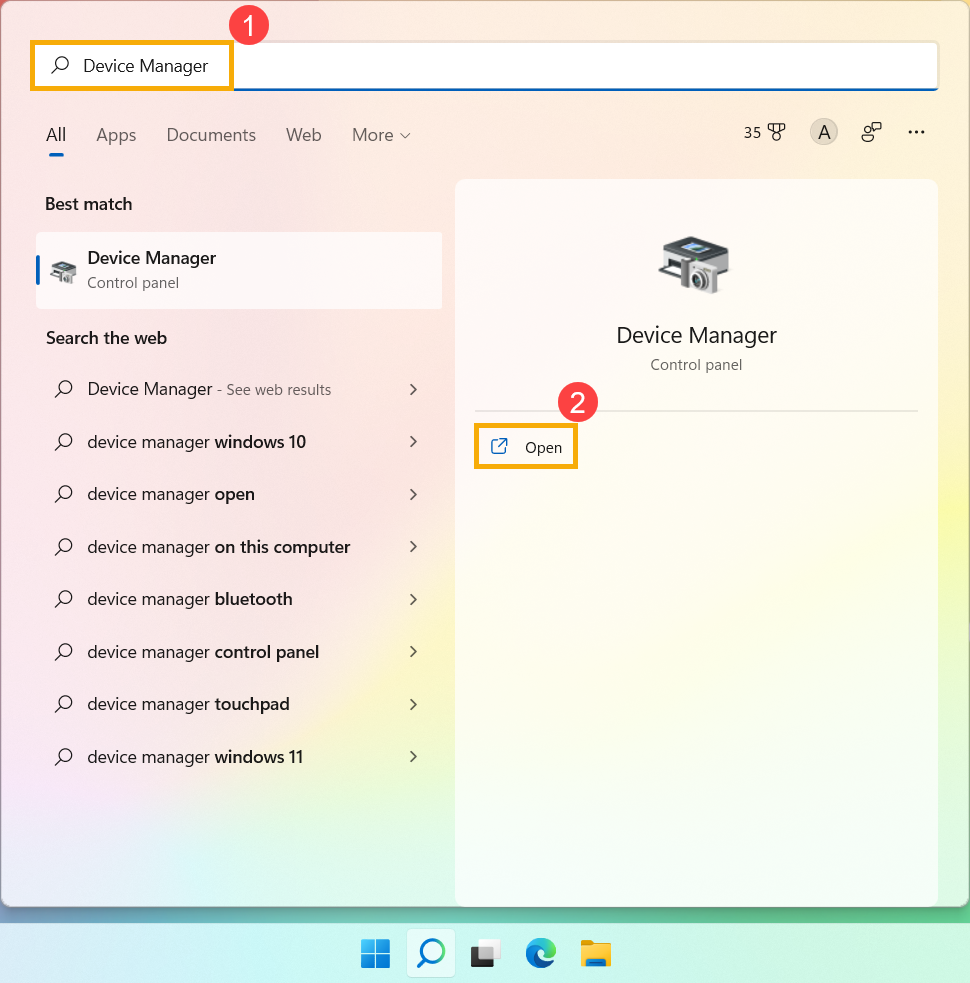Click the Device Manager icon in best match
The height and width of the screenshot is (983, 970).
point(63,271)
